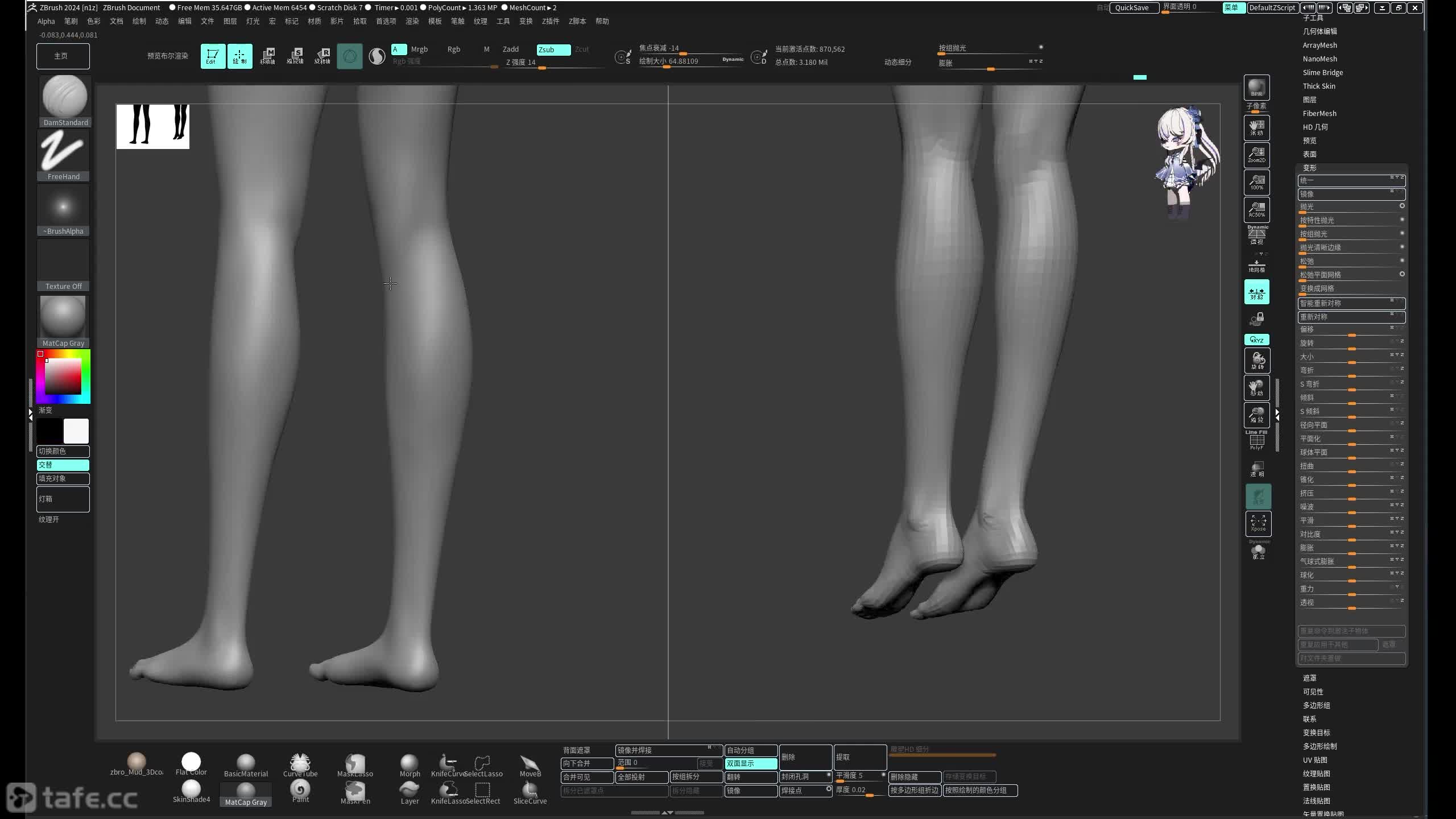Toggle 双面显示 double-sided display

[x=751, y=763]
